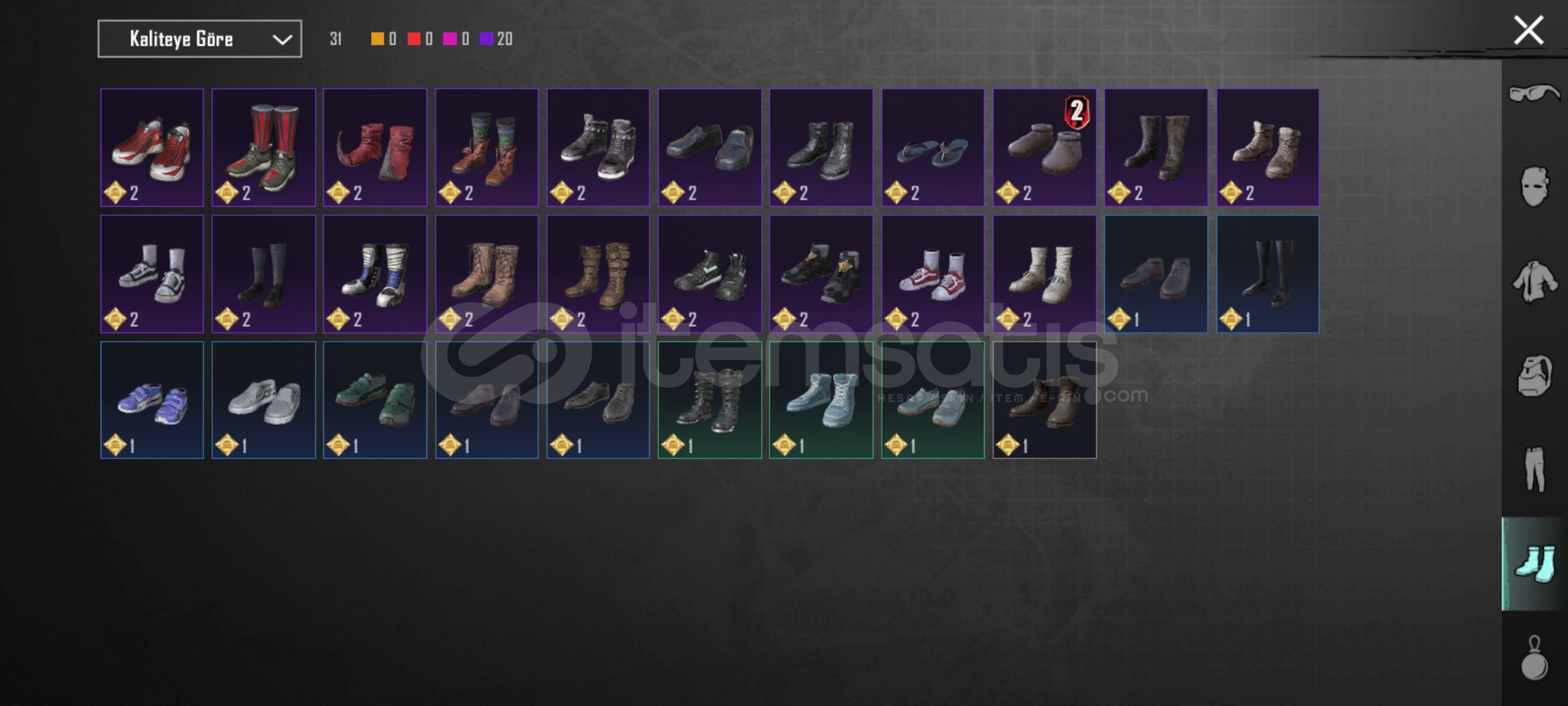This screenshot has width=1568, height=706.
Task: Choose the red striped socks sneakers
Action: coord(264,148)
